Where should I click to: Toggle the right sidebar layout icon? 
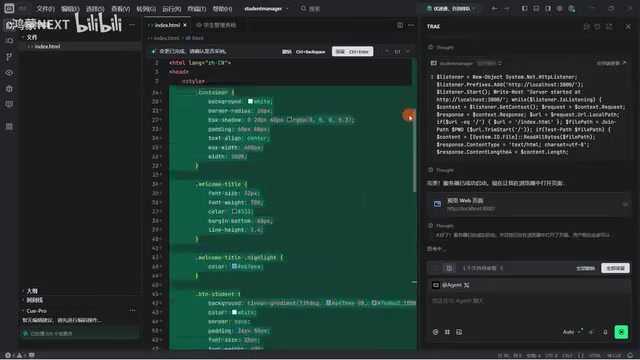548,8
